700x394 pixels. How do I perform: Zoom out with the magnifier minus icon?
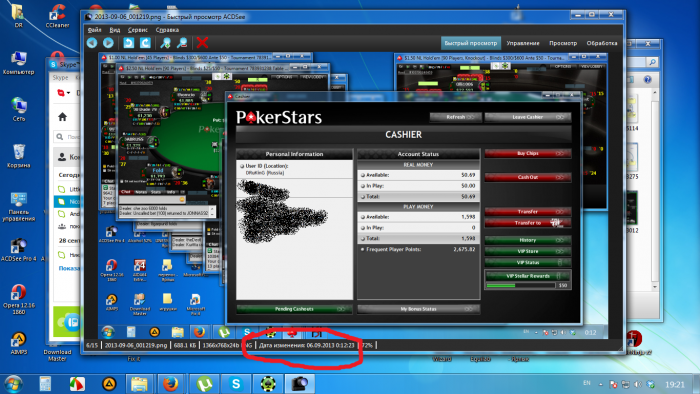[x=182, y=43]
